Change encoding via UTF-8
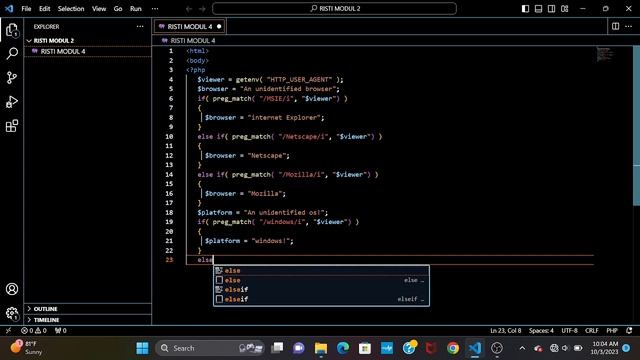The image size is (640, 360). click(x=569, y=331)
